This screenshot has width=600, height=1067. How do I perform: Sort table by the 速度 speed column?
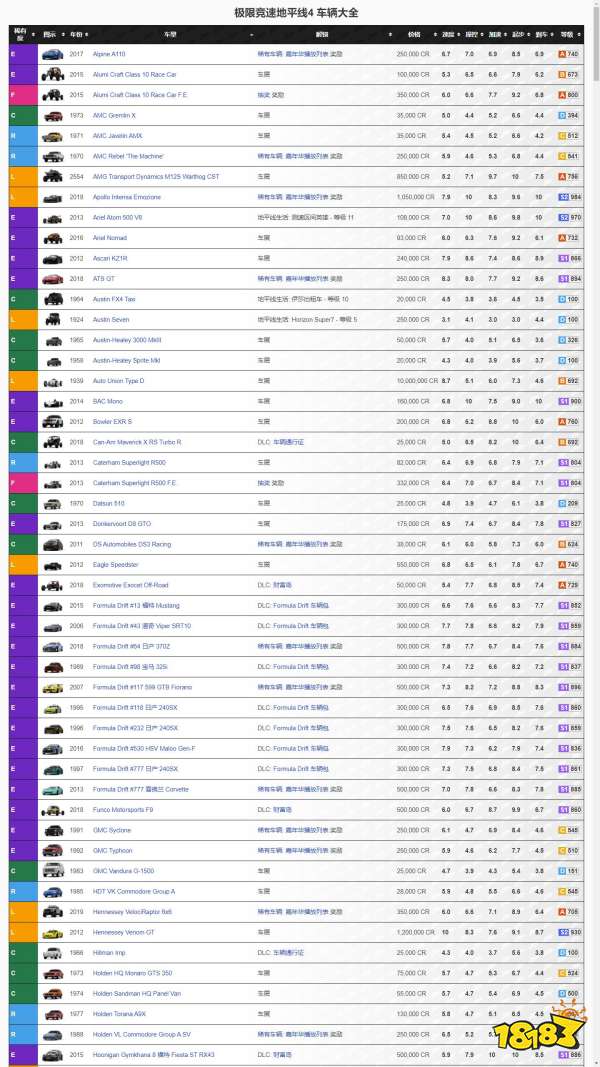tap(448, 34)
